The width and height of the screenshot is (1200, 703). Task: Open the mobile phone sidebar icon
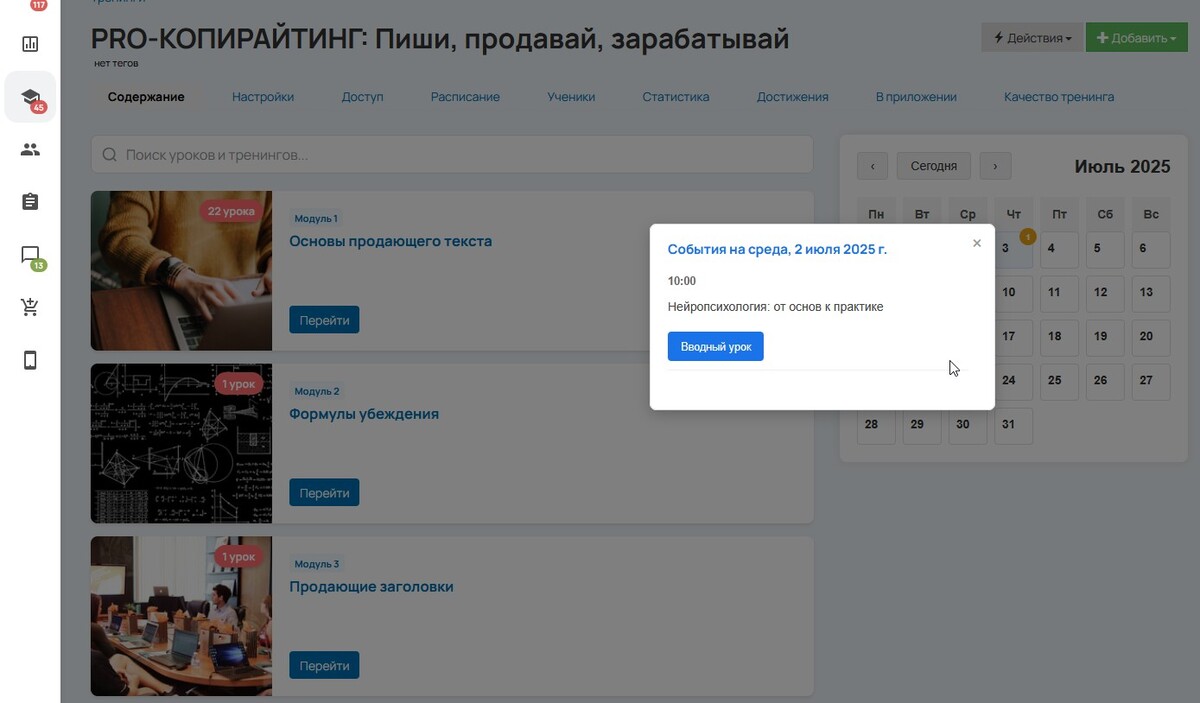click(30, 361)
